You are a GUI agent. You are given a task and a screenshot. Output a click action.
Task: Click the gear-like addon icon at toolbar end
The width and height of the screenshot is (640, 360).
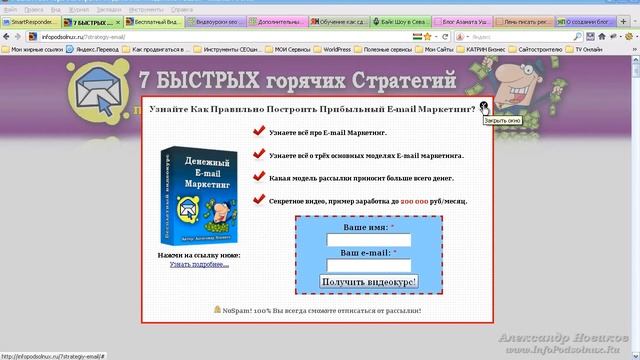tap(629, 37)
